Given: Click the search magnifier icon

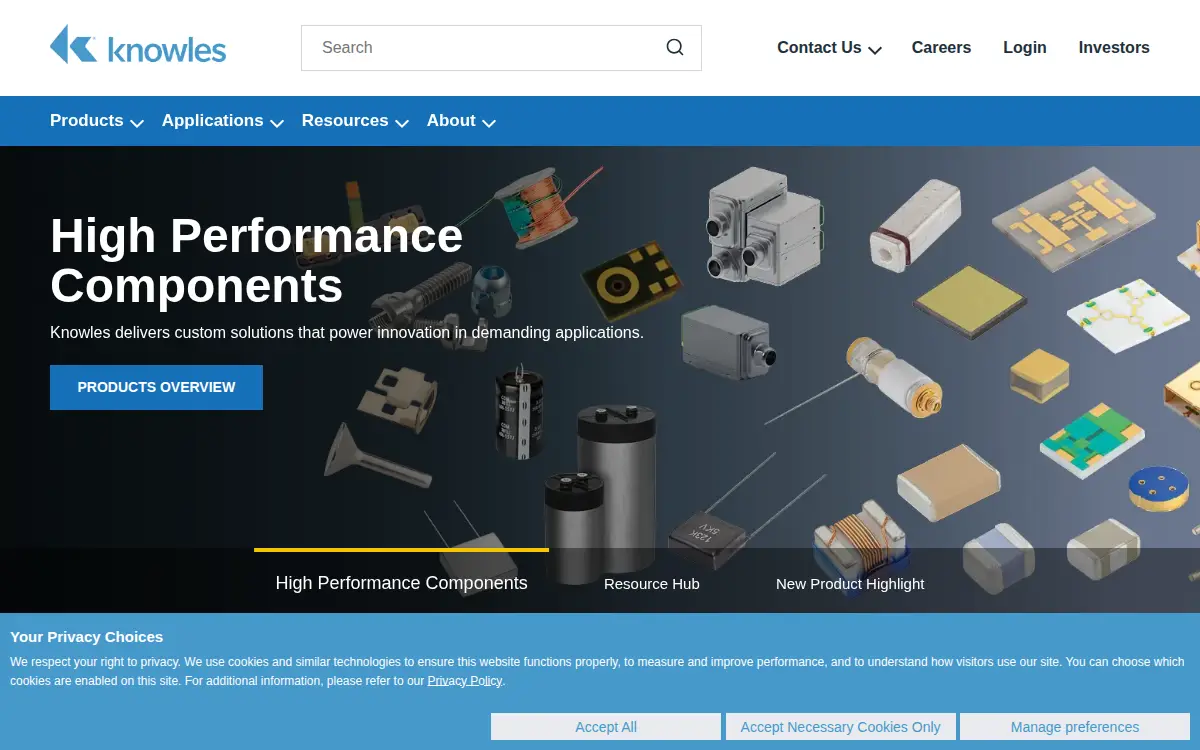Looking at the screenshot, I should tap(675, 47).
